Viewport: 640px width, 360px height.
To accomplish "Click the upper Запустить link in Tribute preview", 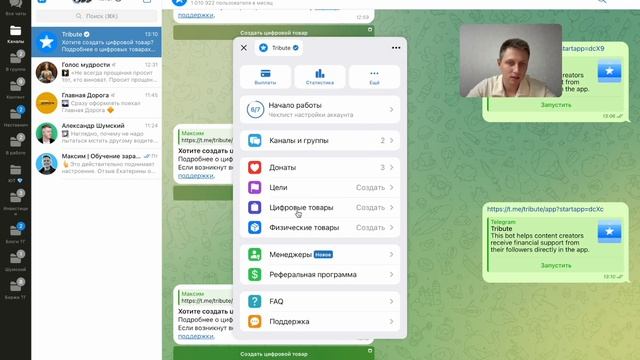I will pos(556,105).
